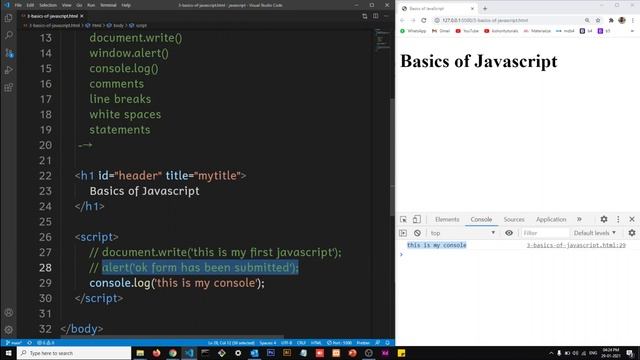Reload the Chrome page

424,20
